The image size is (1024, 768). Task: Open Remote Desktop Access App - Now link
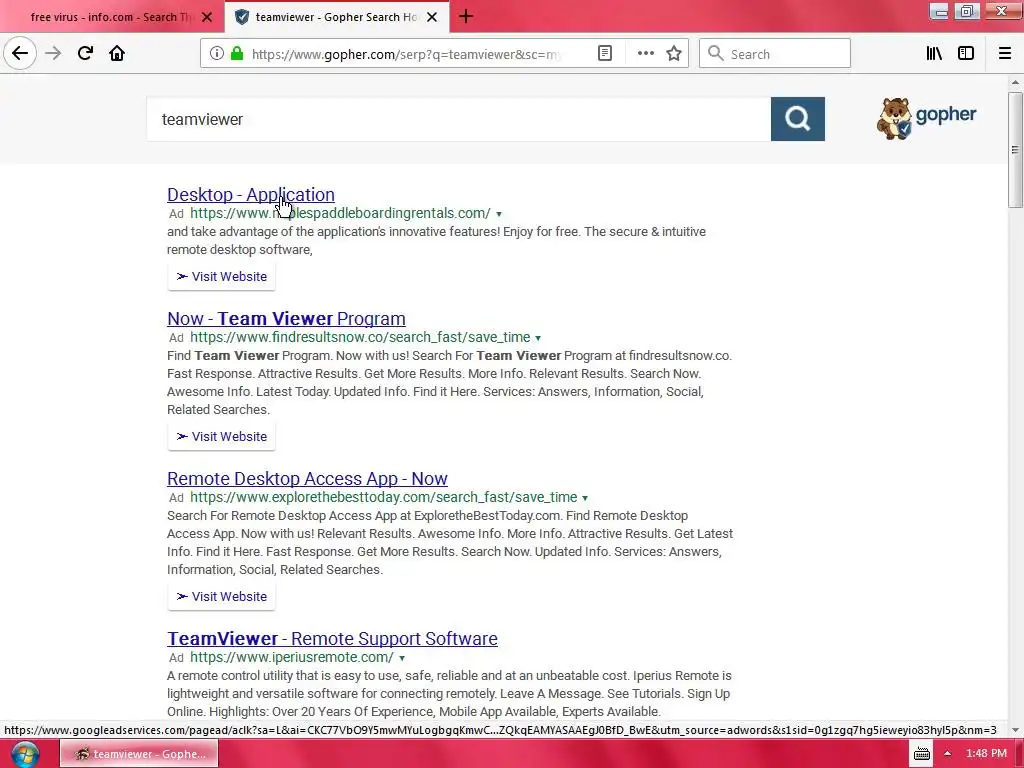tap(307, 479)
